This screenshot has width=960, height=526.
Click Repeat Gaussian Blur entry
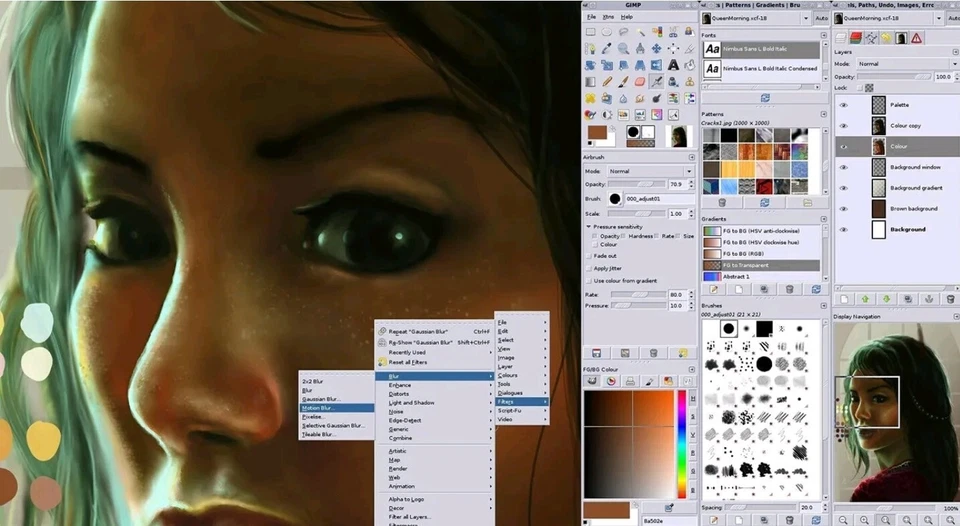434,331
